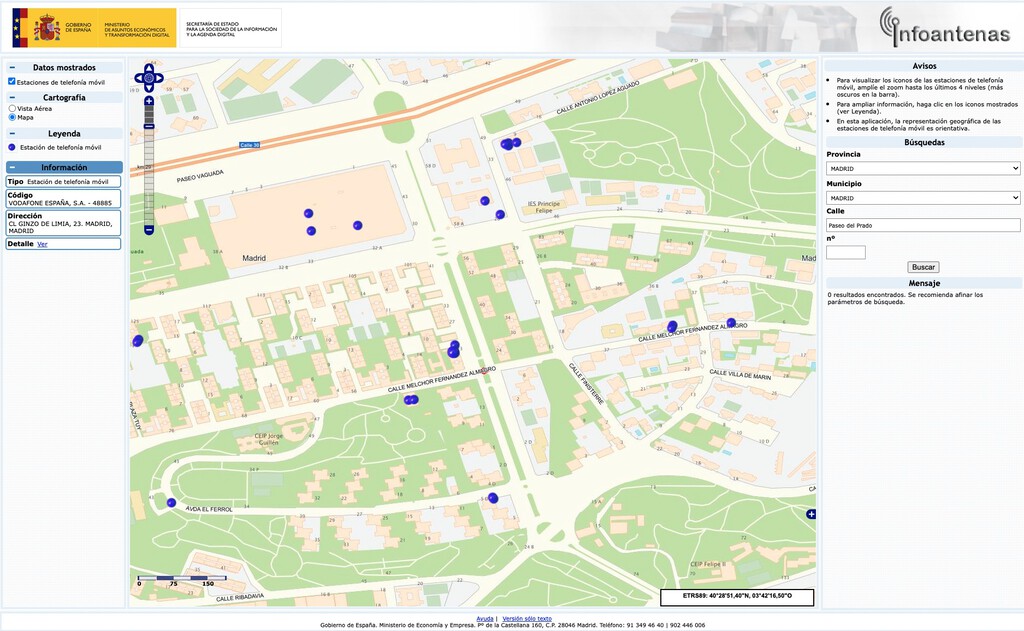Open the overview map plus icon

pyautogui.click(x=810, y=514)
